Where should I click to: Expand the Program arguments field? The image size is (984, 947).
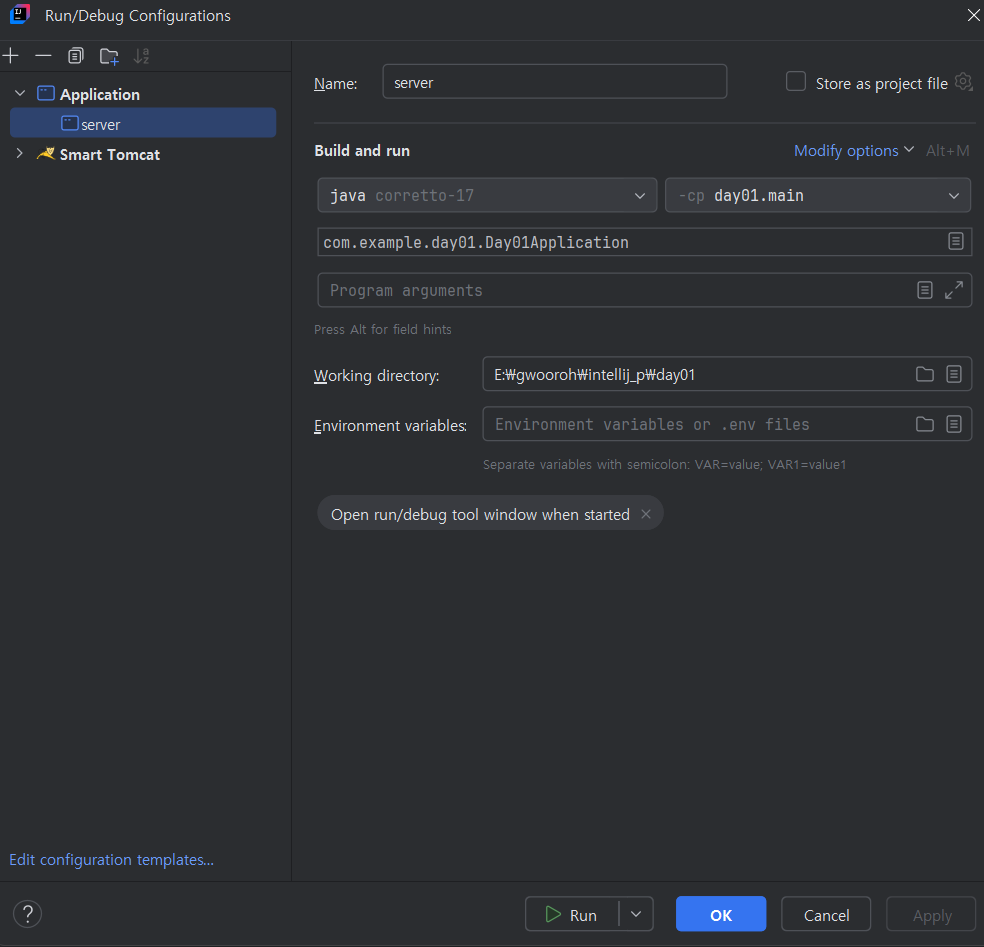click(x=954, y=290)
